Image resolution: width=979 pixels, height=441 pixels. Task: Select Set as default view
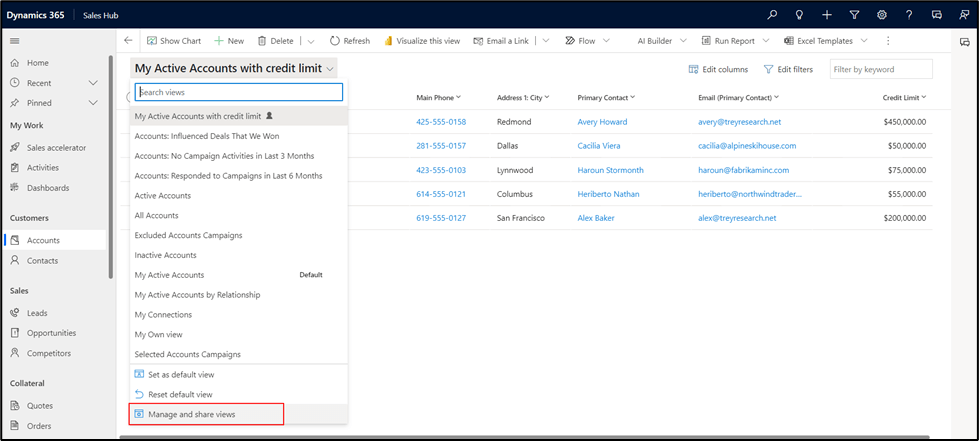click(180, 374)
